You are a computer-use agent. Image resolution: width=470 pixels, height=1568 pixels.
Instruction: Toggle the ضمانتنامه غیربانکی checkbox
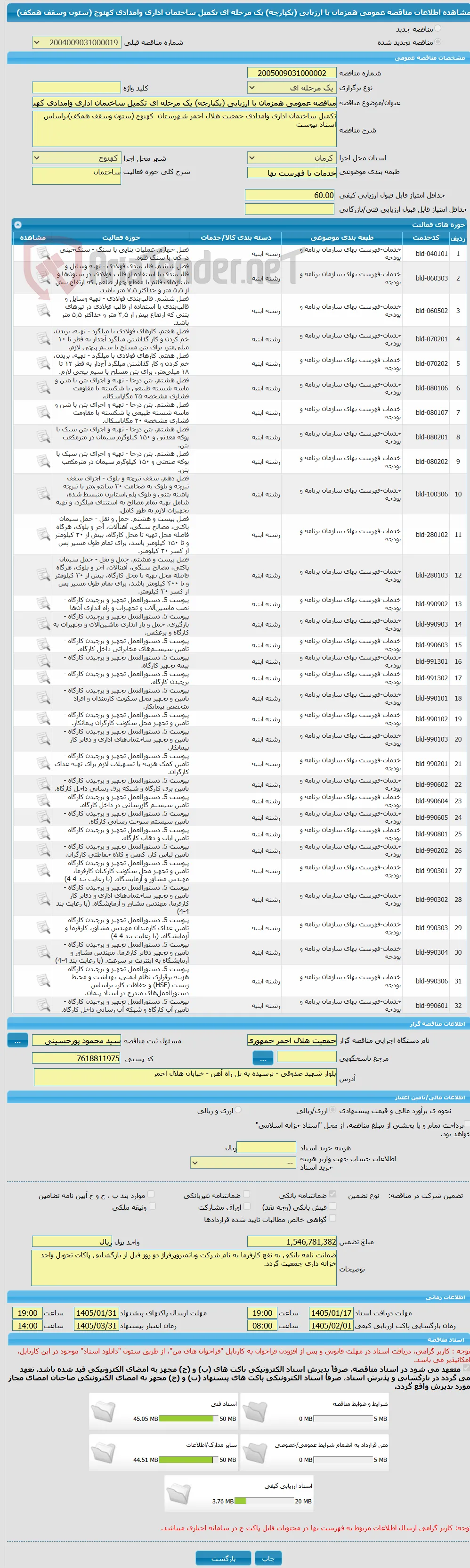[246, 1194]
